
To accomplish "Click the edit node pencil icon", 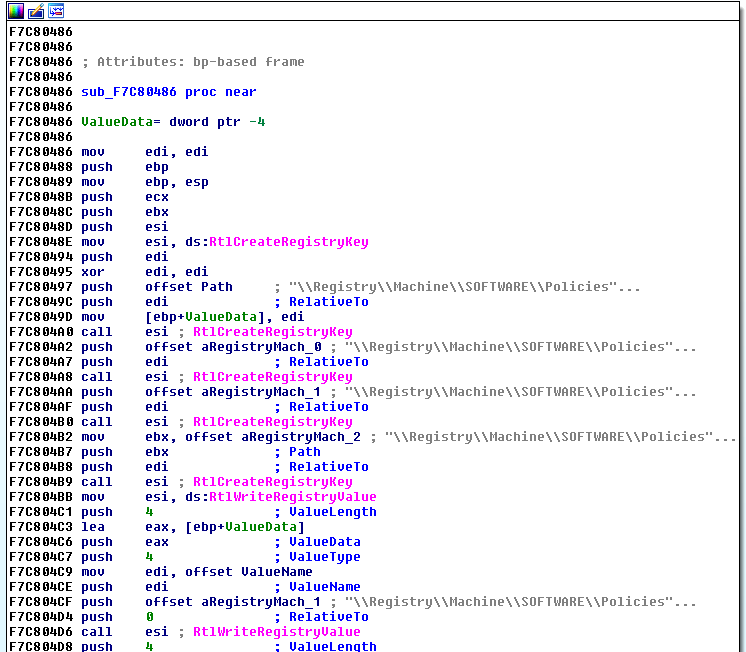I will [x=35, y=11].
